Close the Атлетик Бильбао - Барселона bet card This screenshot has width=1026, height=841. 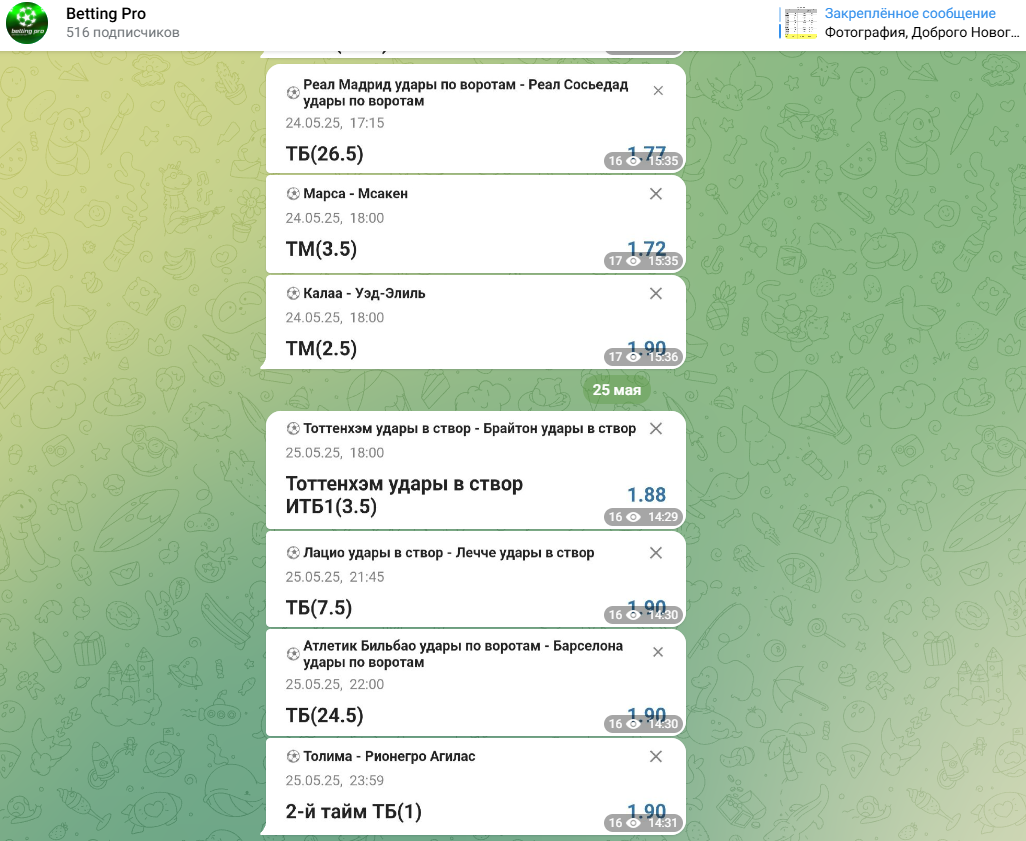point(658,652)
